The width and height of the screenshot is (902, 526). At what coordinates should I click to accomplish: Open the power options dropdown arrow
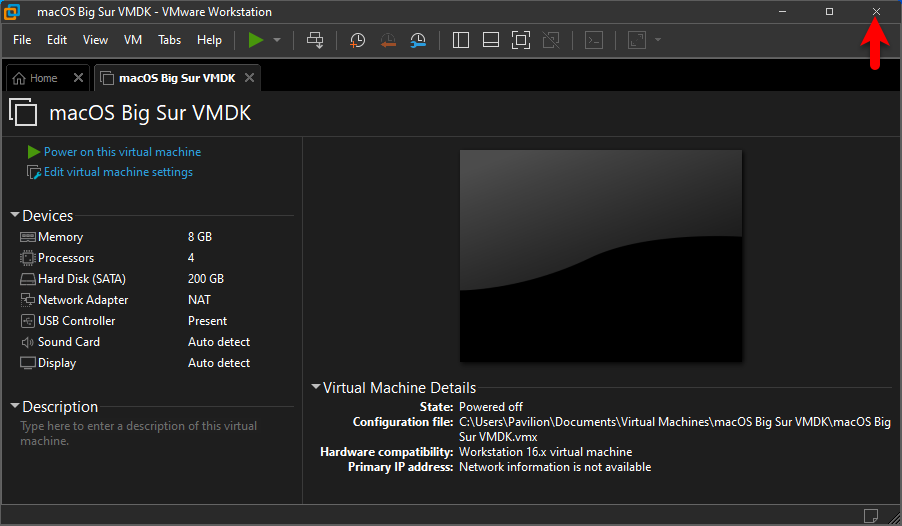[277, 40]
